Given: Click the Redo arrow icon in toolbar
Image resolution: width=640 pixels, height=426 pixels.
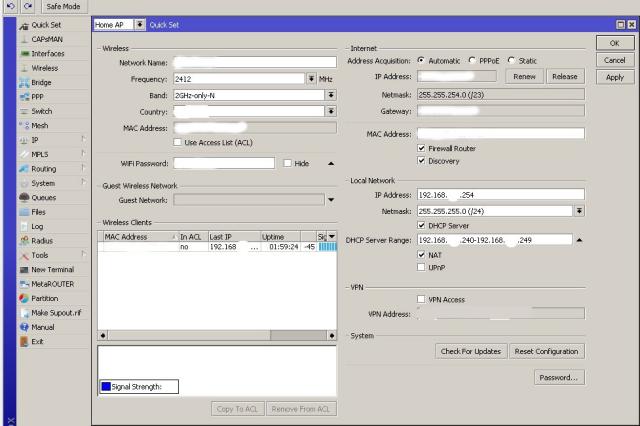Looking at the screenshot, I should click(x=27, y=7).
